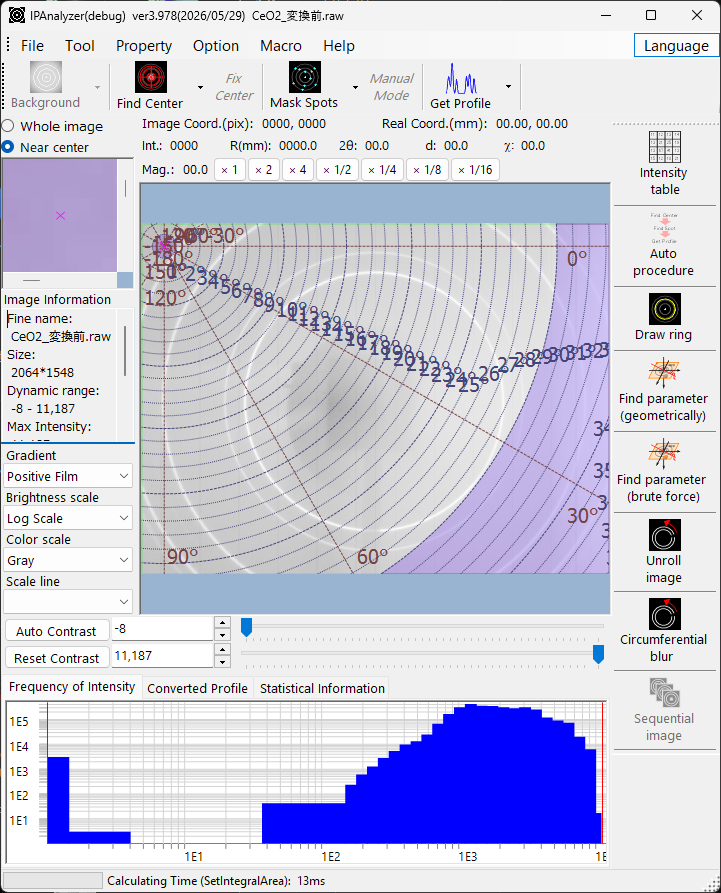Switch to Statistical Information tab

(322, 688)
